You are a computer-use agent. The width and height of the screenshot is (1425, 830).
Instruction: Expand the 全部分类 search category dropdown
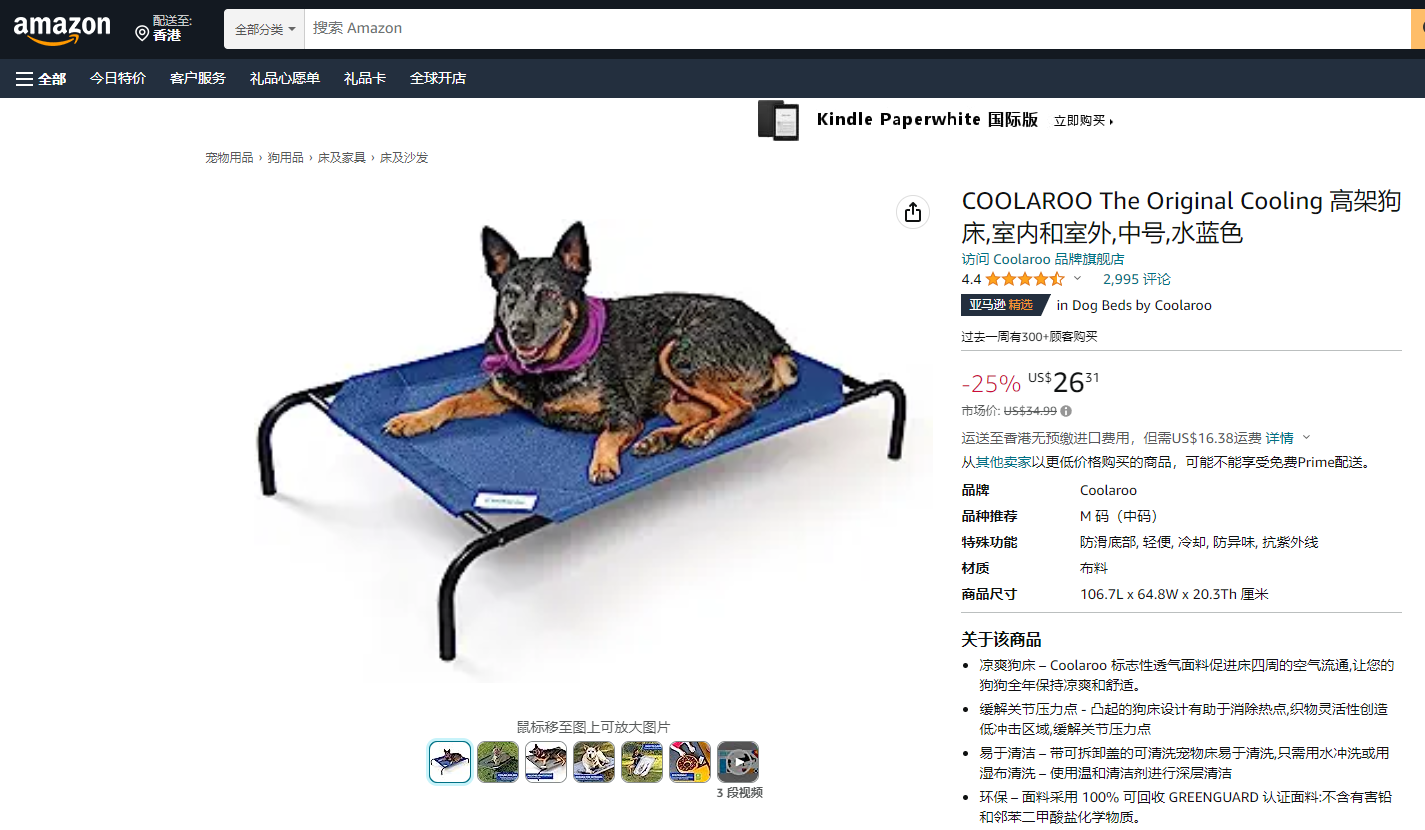point(265,29)
